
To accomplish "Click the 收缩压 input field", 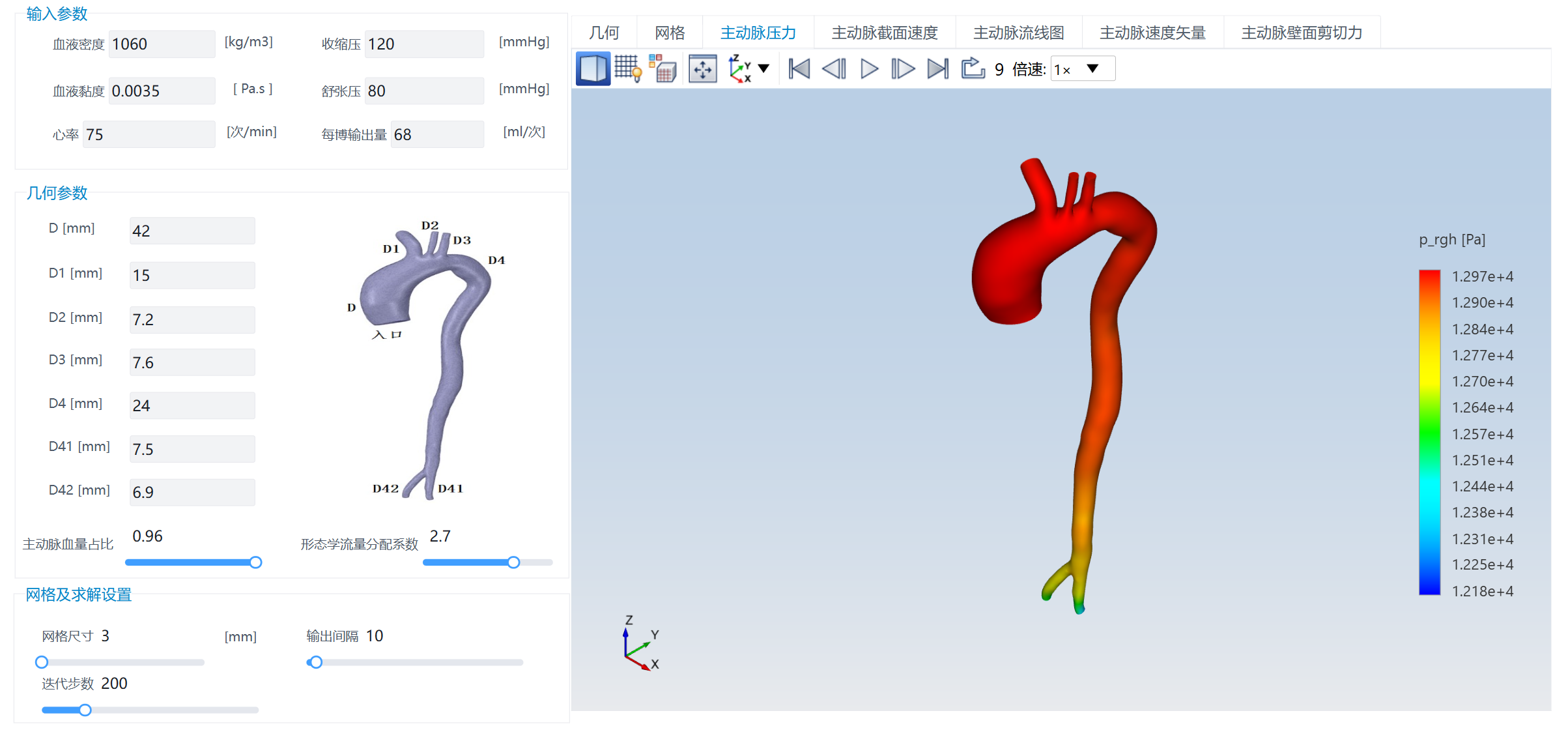I will [424, 44].
